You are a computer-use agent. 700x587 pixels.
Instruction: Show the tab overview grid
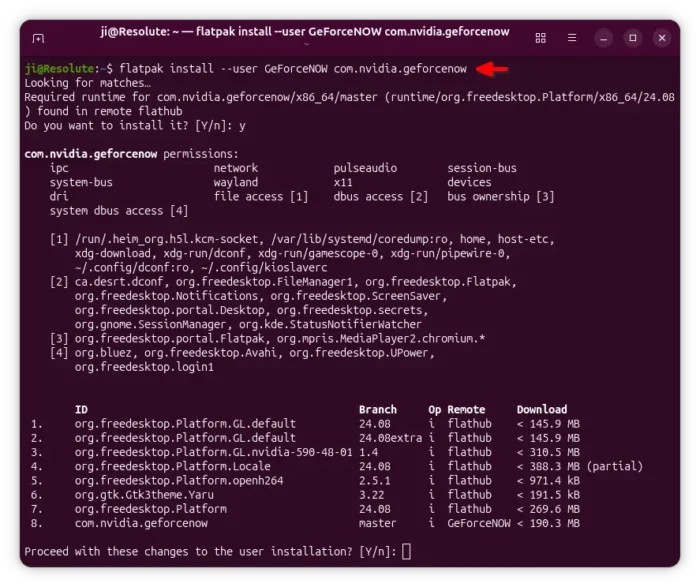(541, 38)
